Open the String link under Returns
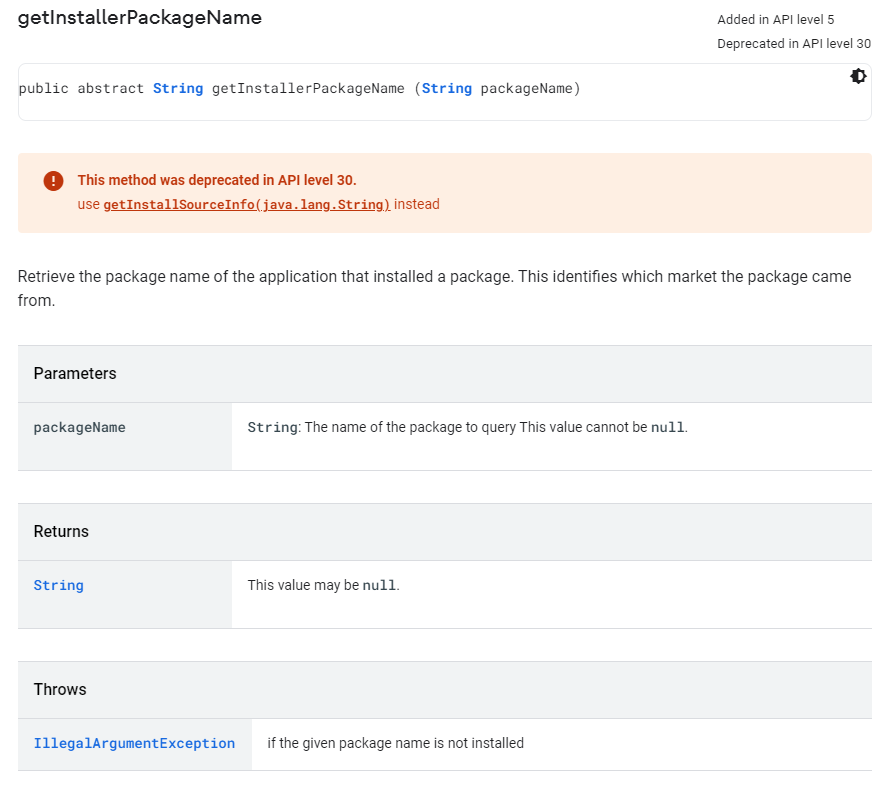This screenshot has width=887, height=789. pyautogui.click(x=59, y=586)
